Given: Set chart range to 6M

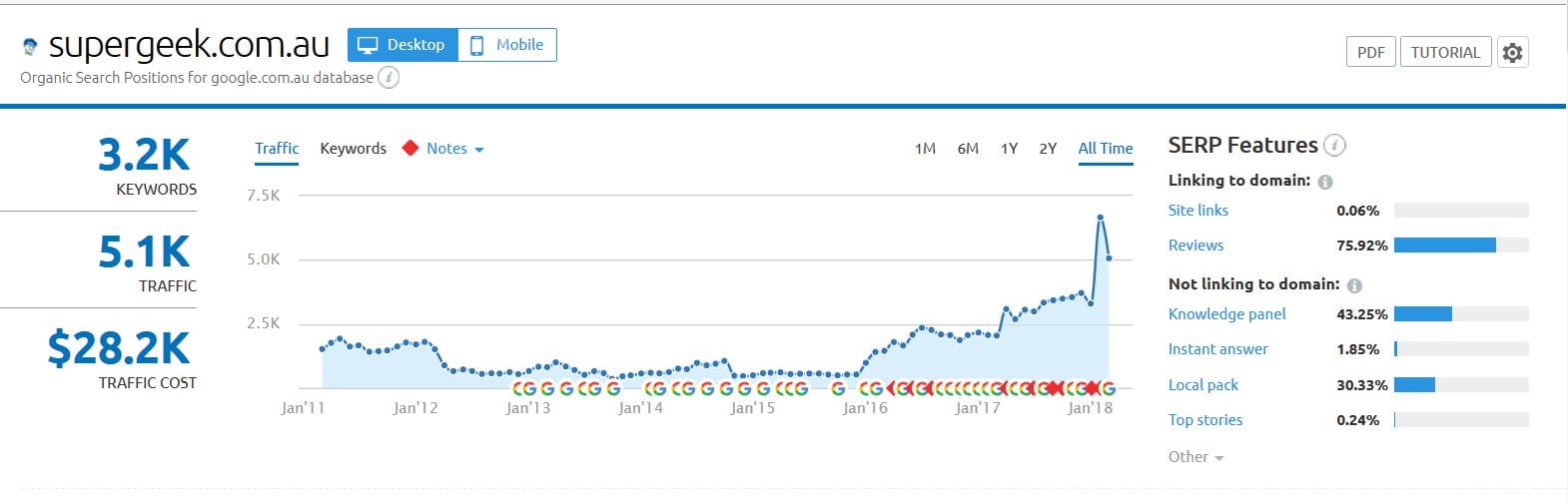Looking at the screenshot, I should coord(968,149).
